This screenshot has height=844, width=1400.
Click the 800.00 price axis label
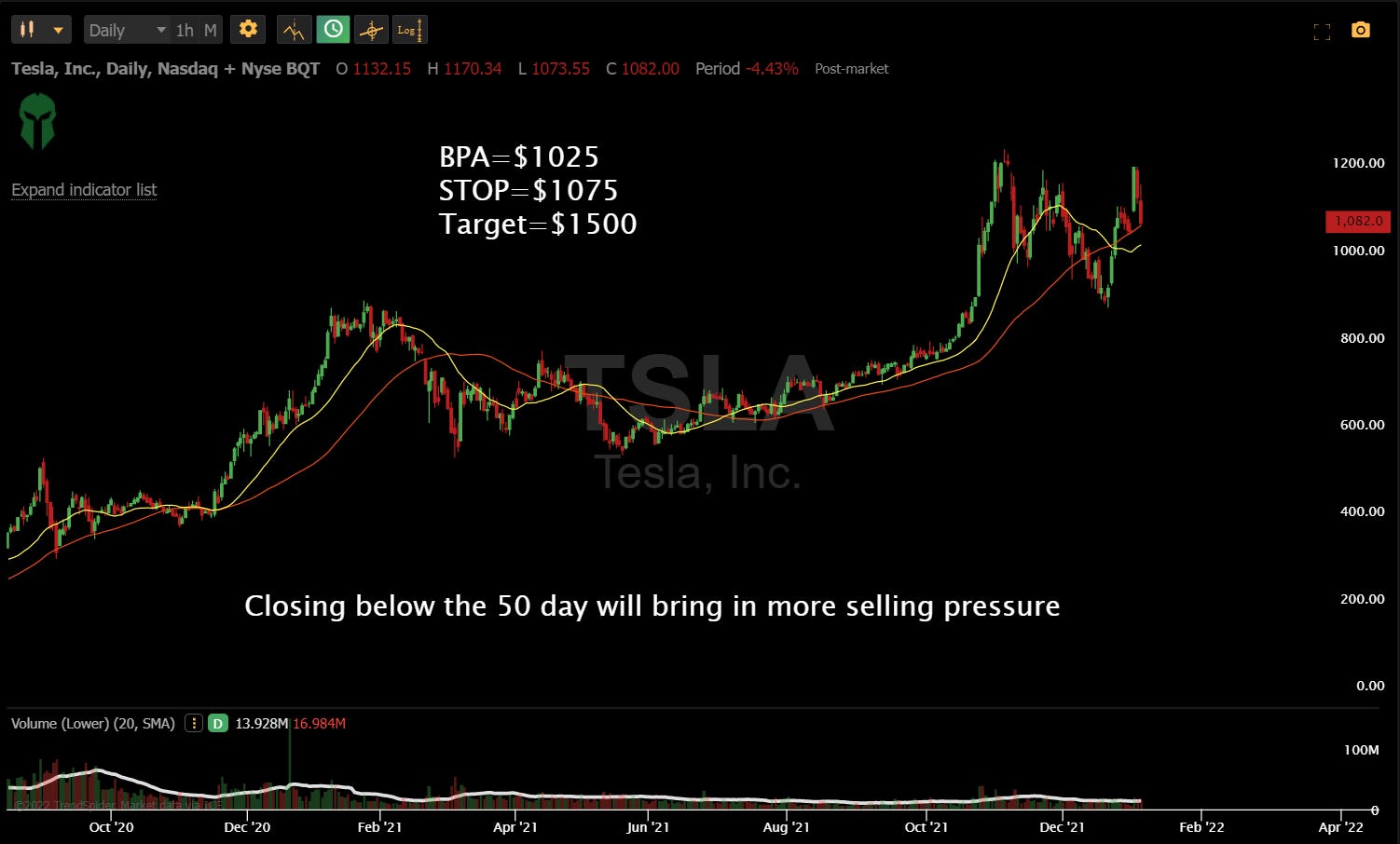click(1362, 338)
